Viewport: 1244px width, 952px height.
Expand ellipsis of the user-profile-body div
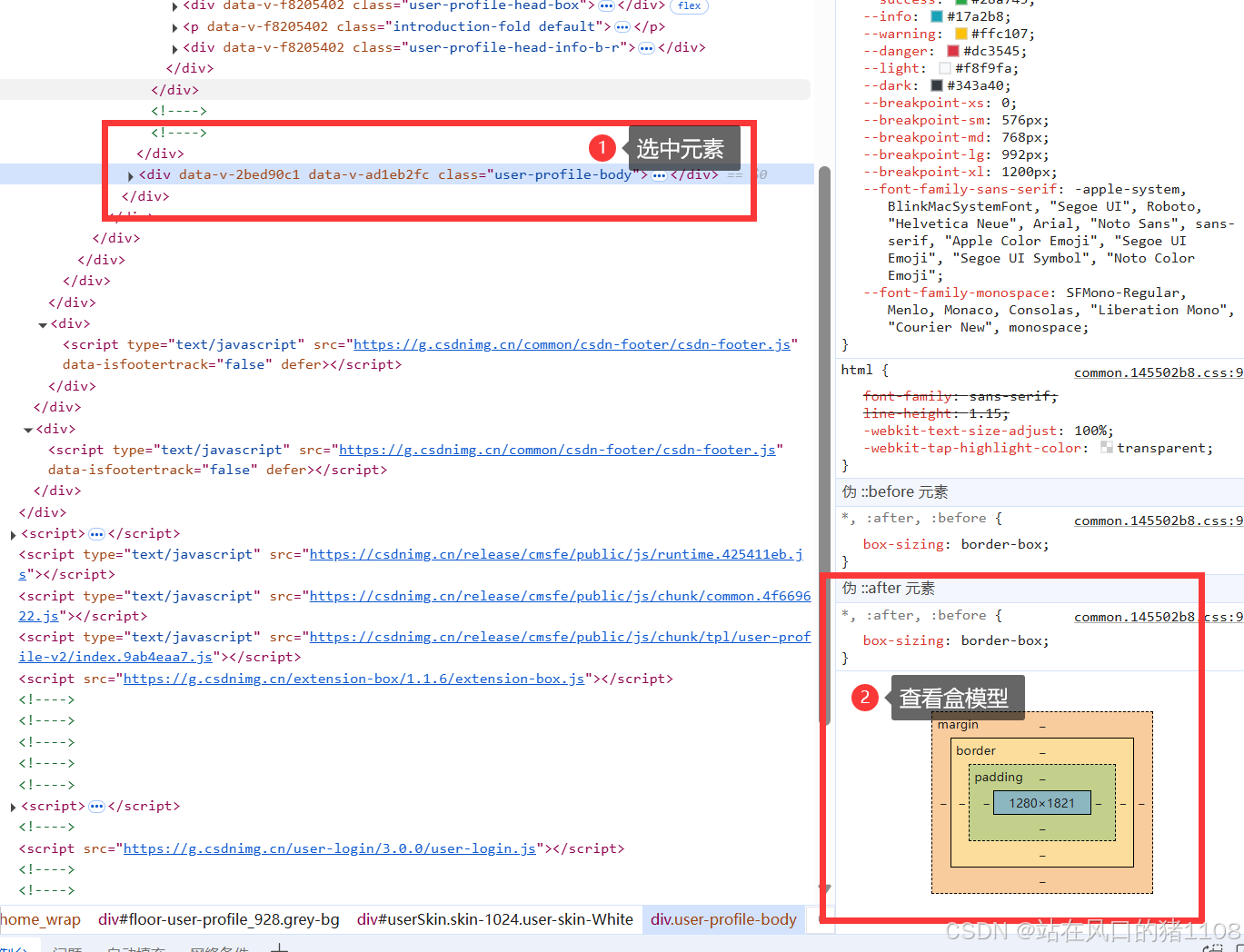(x=660, y=175)
